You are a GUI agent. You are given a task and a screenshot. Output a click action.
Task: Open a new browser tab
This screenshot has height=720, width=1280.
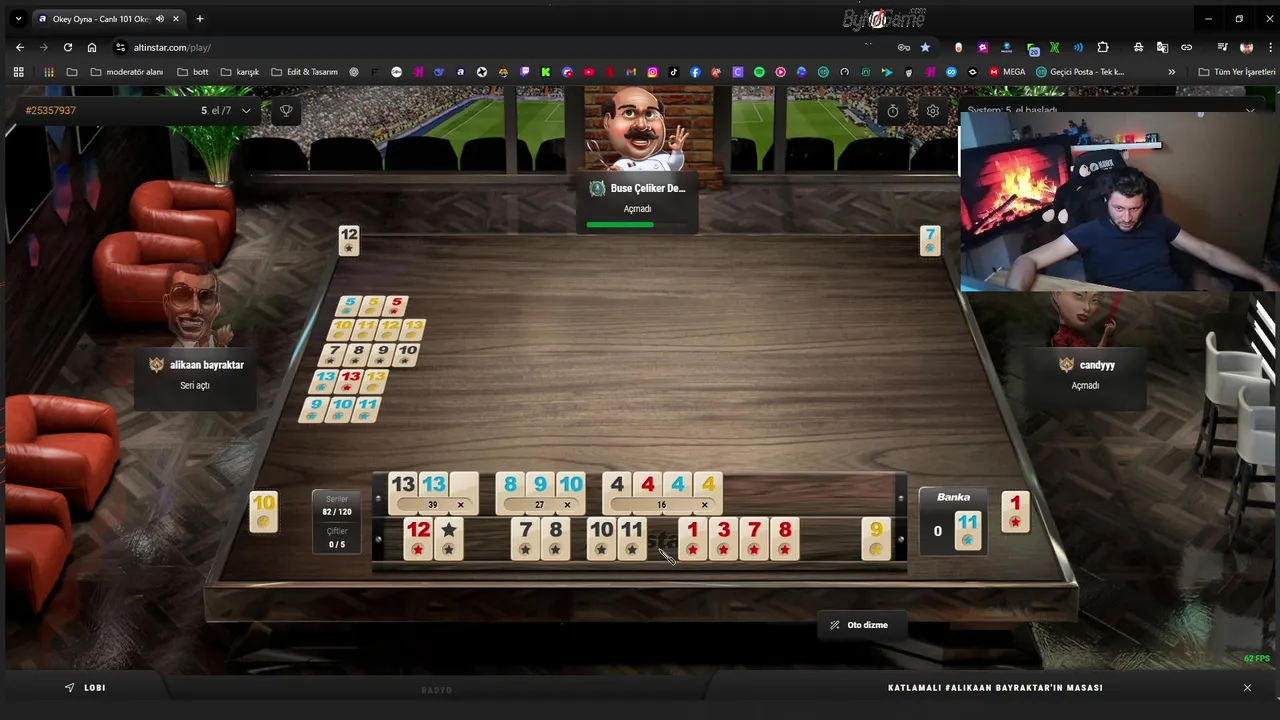coord(200,19)
